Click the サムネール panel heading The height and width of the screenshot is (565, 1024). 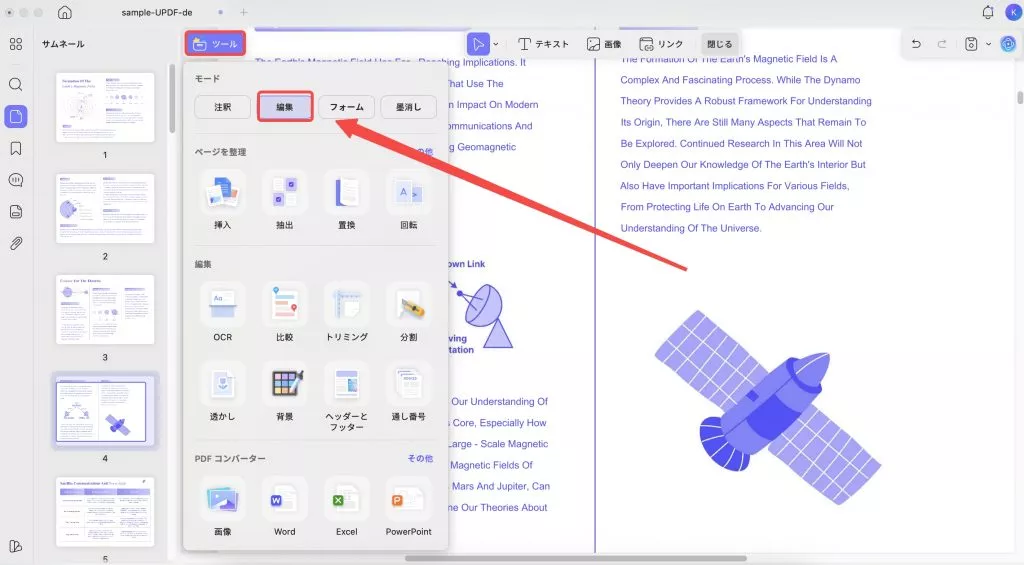(x=63, y=44)
